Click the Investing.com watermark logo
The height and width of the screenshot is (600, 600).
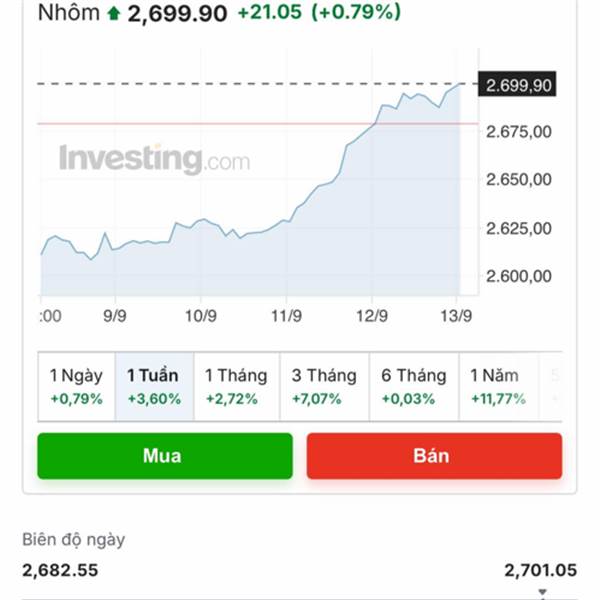[155, 159]
